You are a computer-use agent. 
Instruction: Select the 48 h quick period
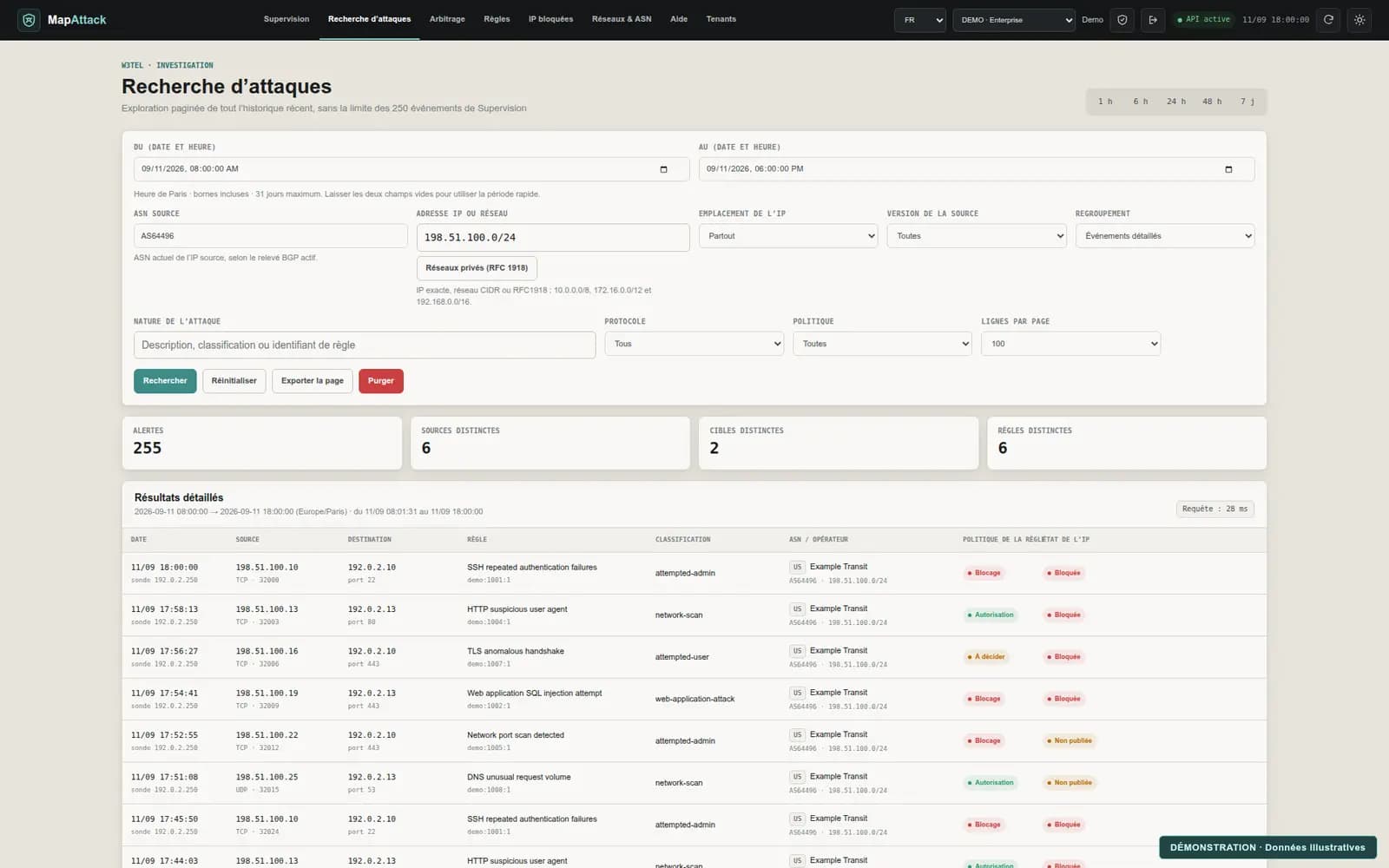coord(1212,102)
